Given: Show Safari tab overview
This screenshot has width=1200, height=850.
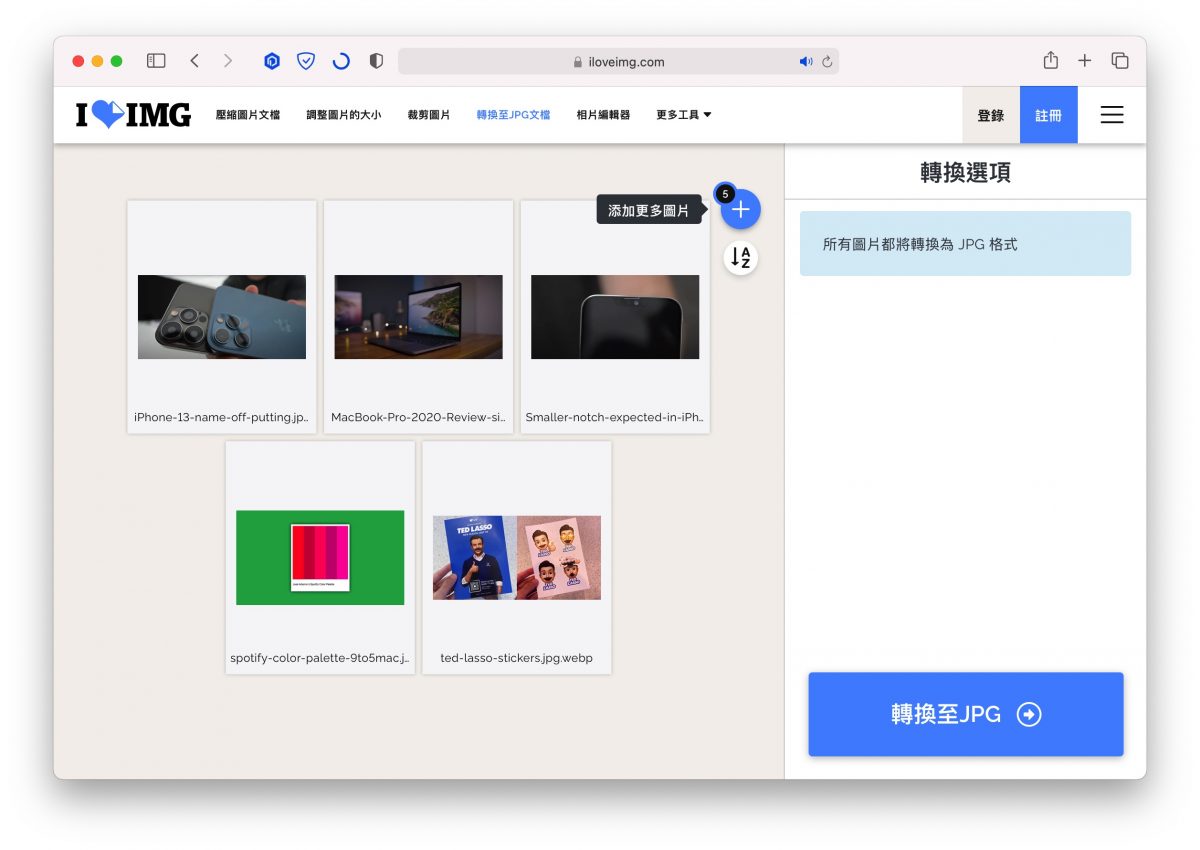Looking at the screenshot, I should click(1120, 61).
